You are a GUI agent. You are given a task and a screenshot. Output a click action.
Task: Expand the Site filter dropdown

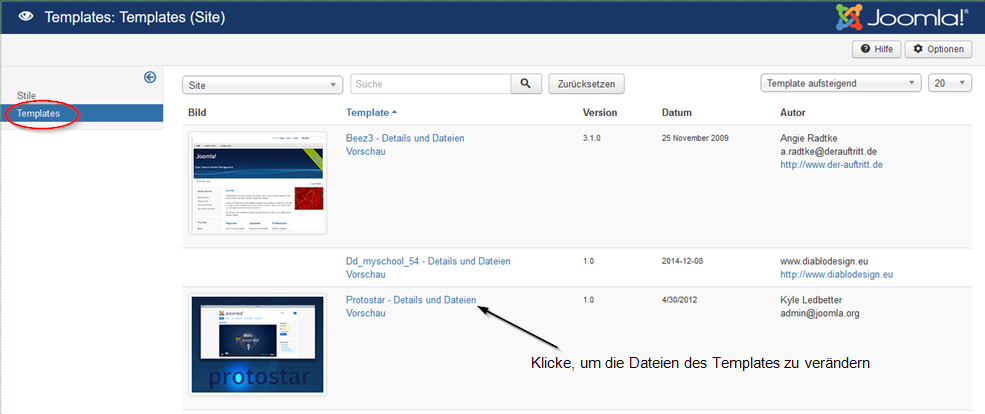[x=263, y=85]
